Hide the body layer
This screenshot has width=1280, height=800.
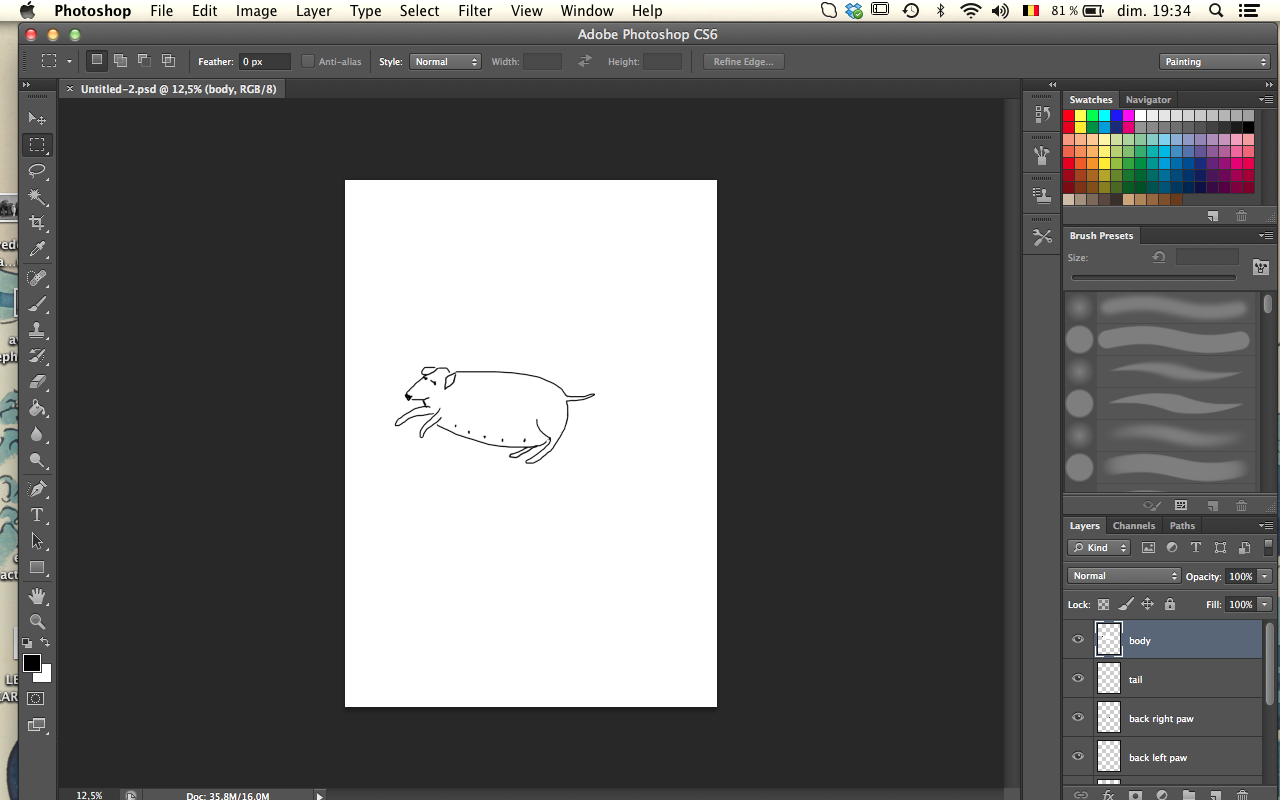[1078, 640]
